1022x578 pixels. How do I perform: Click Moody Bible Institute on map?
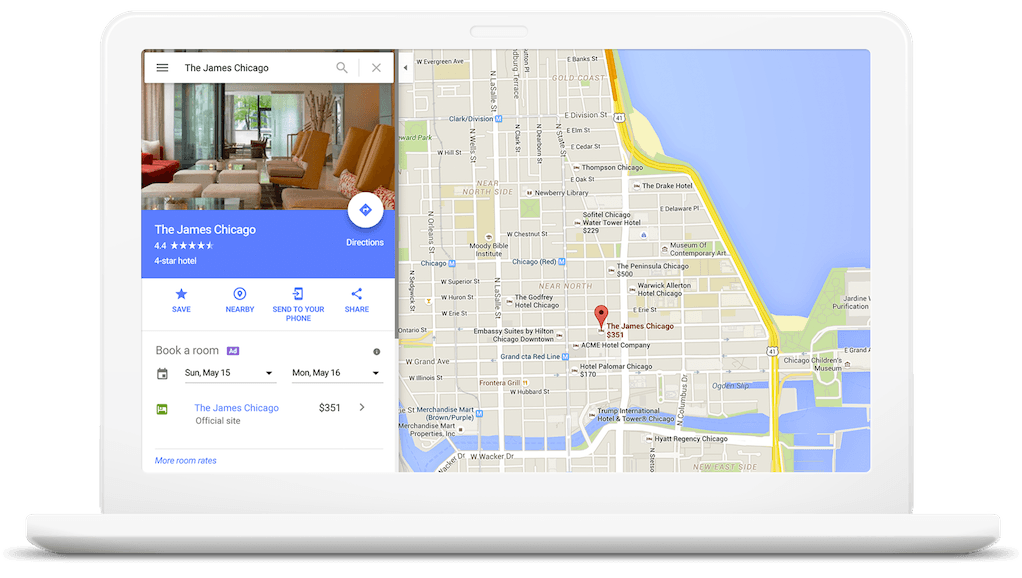tap(489, 250)
